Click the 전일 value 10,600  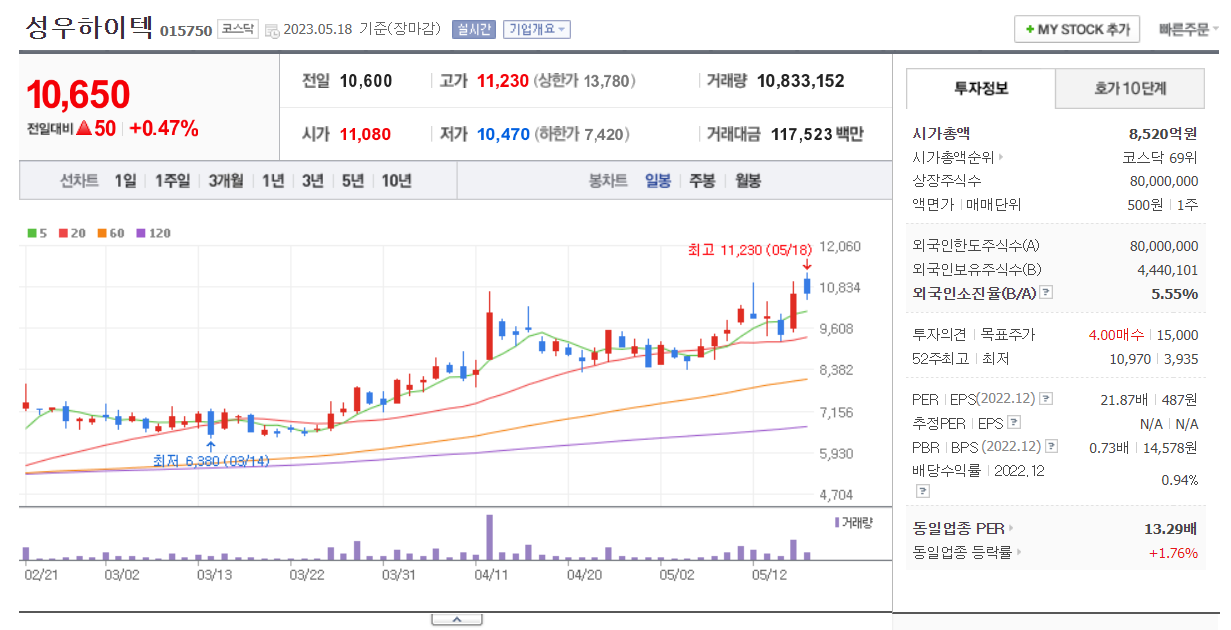coord(366,81)
